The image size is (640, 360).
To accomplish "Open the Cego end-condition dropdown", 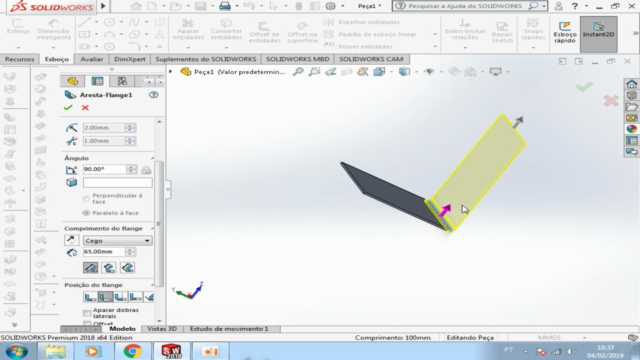I will (x=118, y=240).
